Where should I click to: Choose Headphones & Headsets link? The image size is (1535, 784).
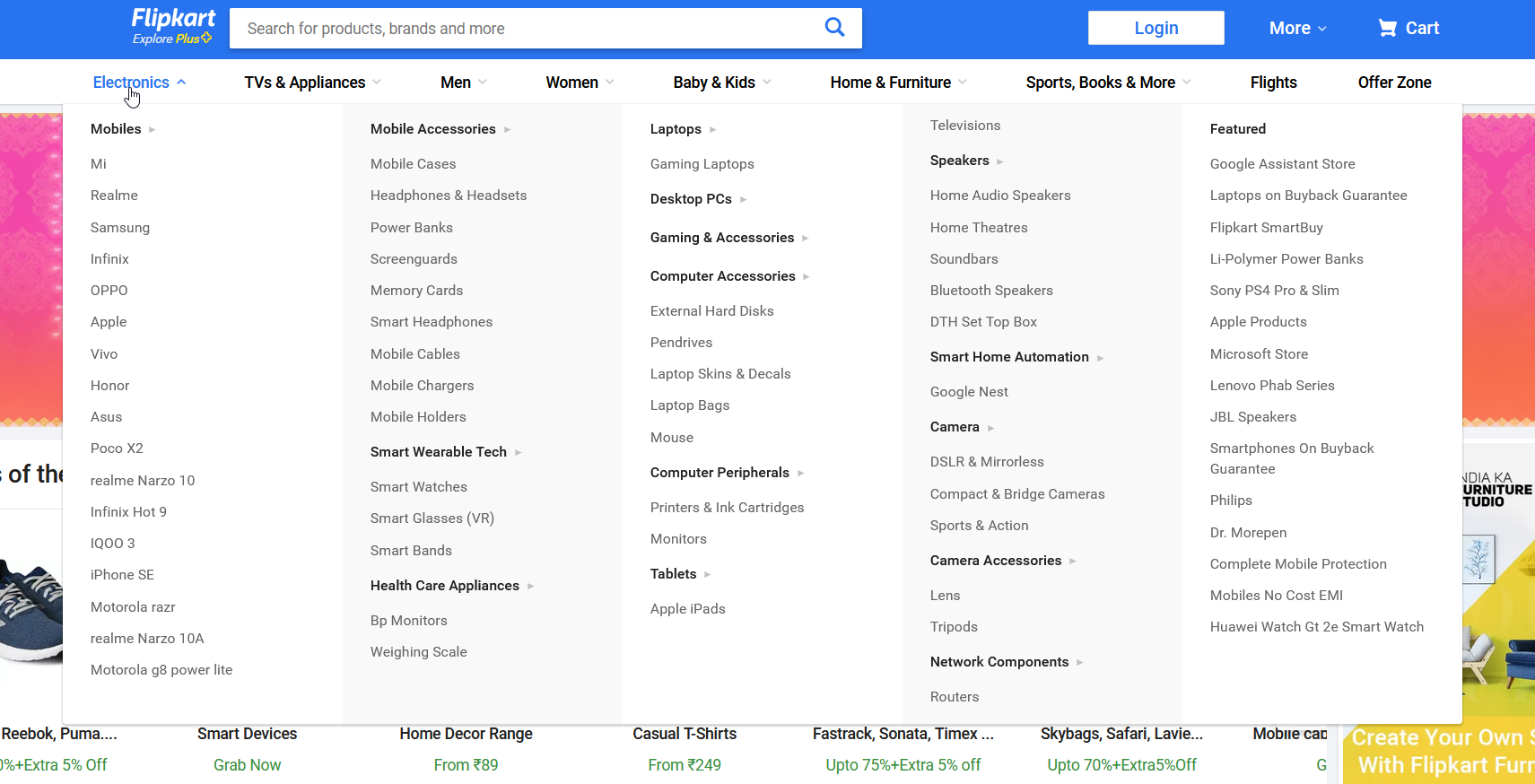(x=449, y=196)
